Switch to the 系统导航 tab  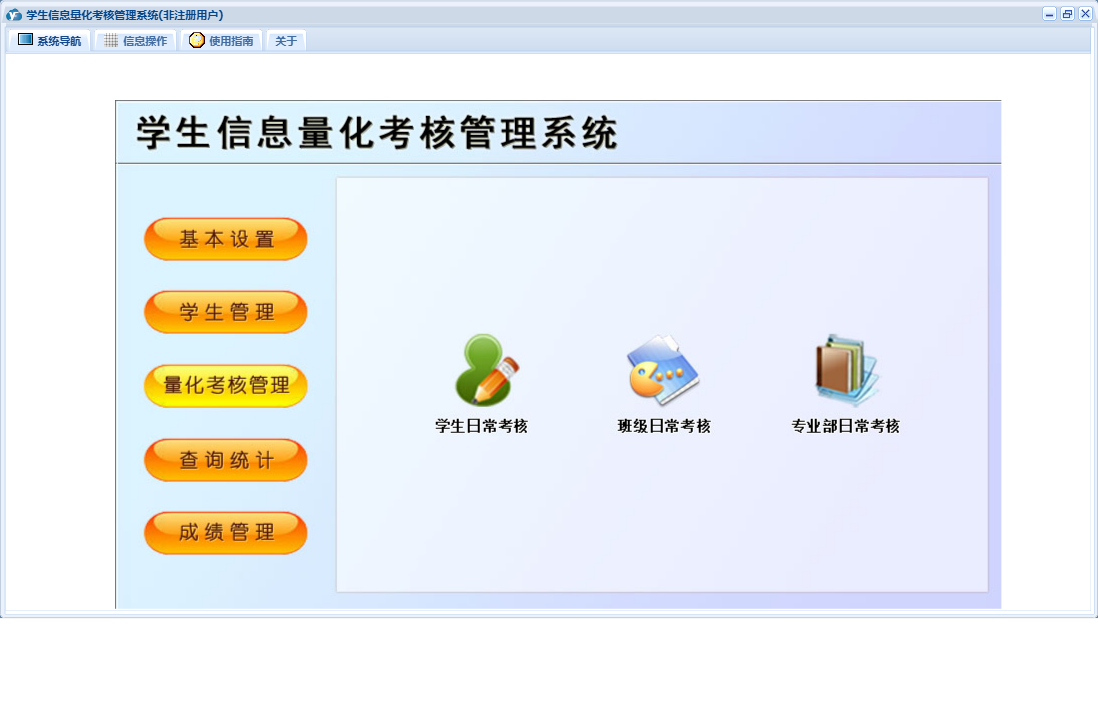50,41
